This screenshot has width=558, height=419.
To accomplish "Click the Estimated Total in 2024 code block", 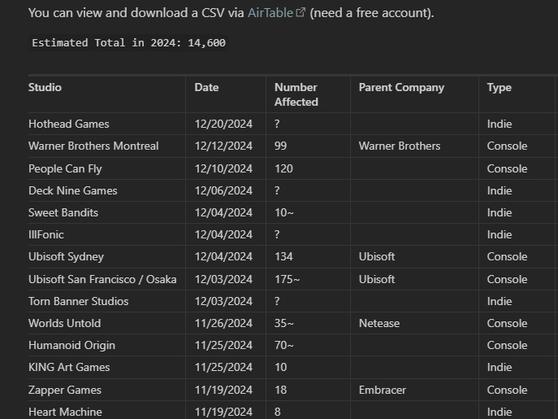I will (128, 43).
